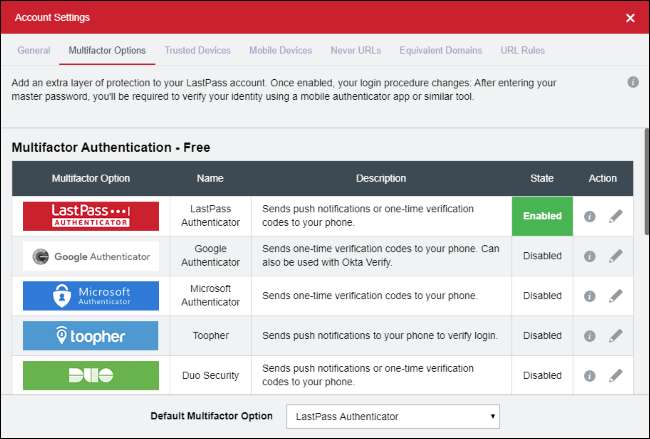Switch to URL Rules tab
Screen dimensions: 650x439
(523, 50)
